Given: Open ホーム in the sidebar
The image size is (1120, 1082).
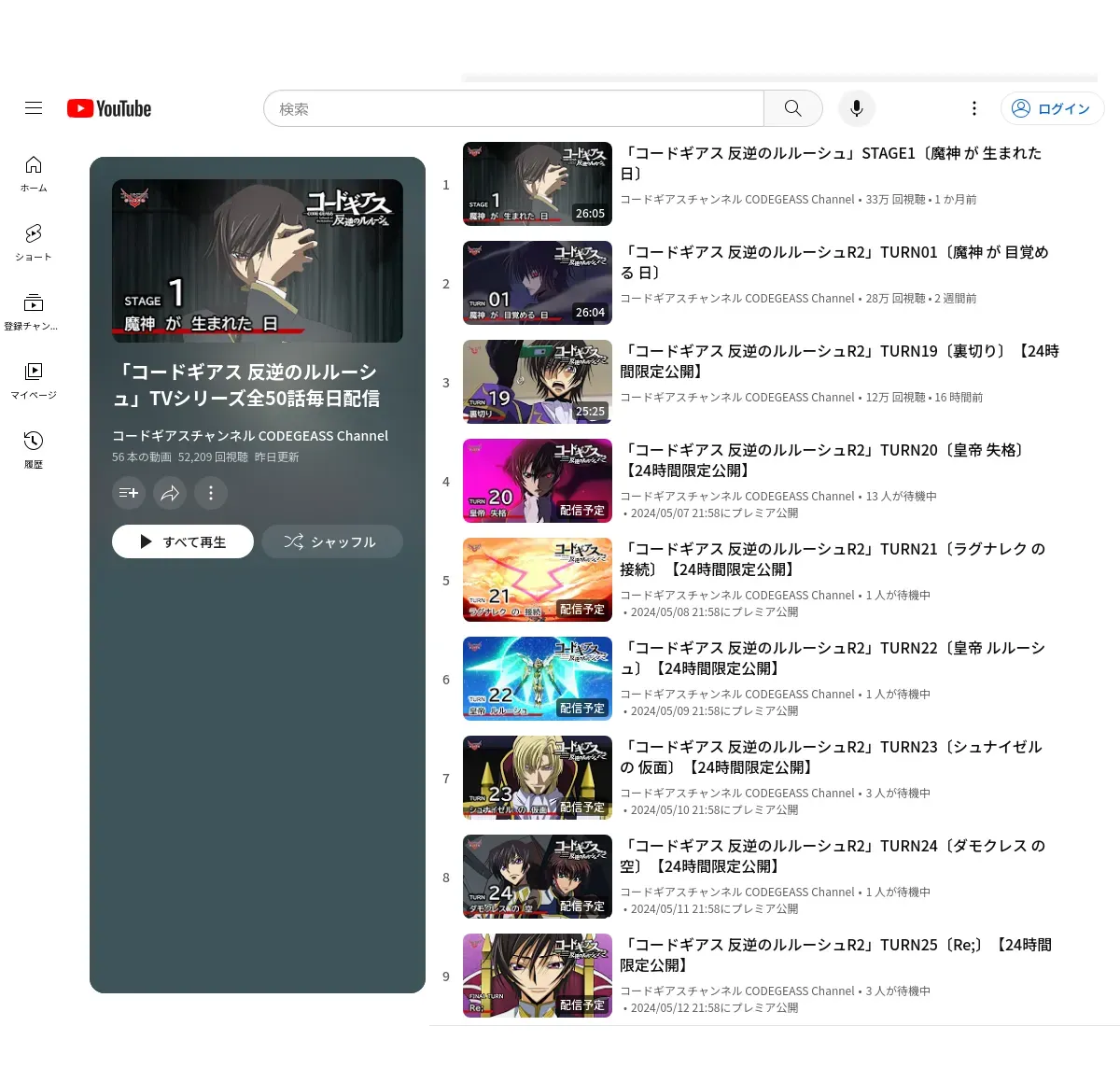Looking at the screenshot, I should [x=34, y=174].
